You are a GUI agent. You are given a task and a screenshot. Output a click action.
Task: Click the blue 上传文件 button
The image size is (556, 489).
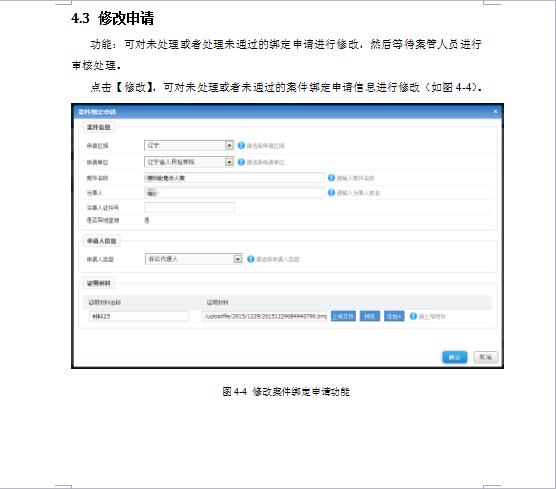pyautogui.click(x=343, y=316)
